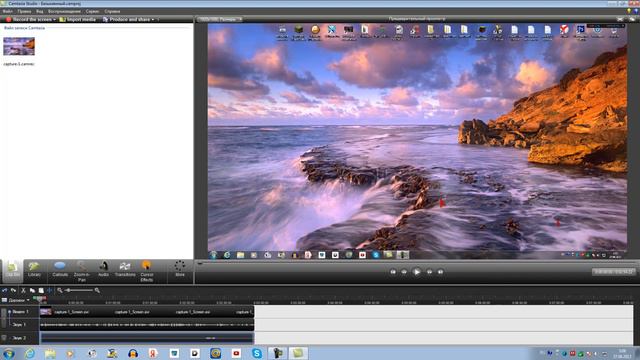Select the Видео 1 track label
Image resolution: width=640 pixels, height=360 pixels.
point(20,312)
